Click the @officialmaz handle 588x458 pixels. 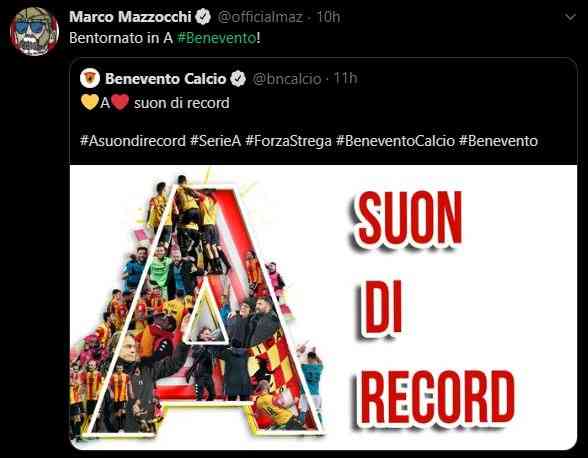pyautogui.click(x=260, y=17)
